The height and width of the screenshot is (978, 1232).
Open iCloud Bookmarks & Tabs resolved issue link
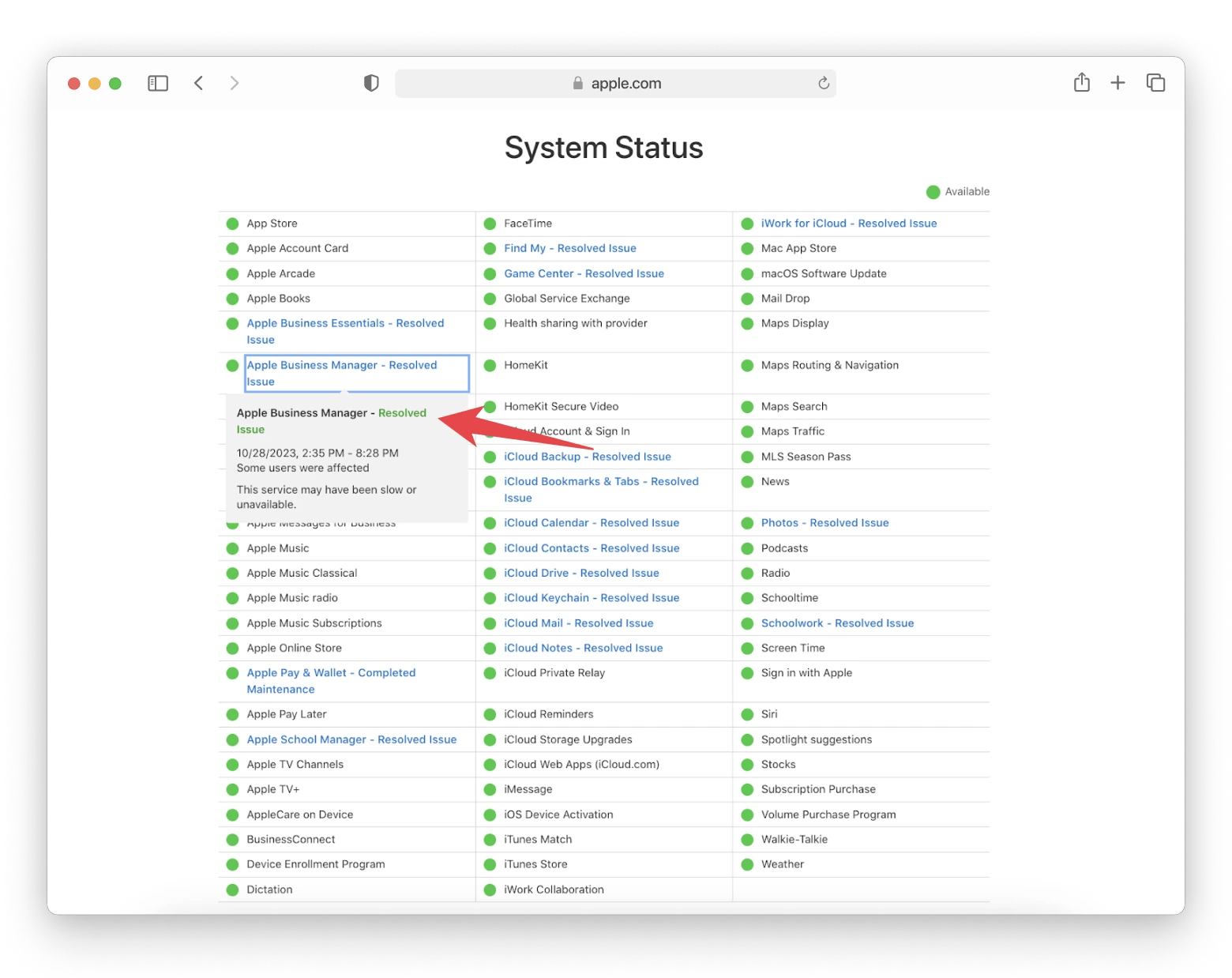point(602,489)
